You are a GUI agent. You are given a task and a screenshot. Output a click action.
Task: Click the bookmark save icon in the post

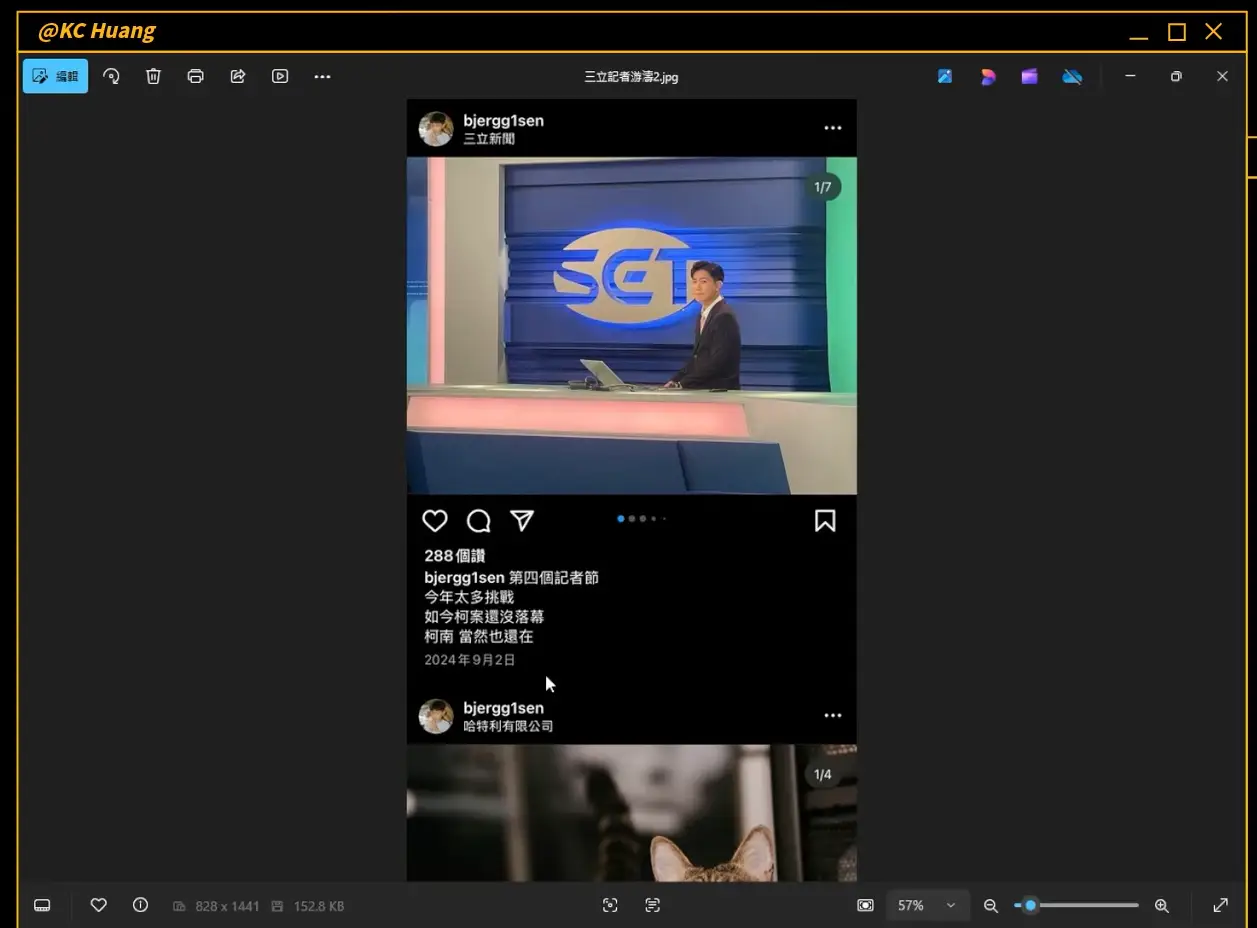(825, 521)
